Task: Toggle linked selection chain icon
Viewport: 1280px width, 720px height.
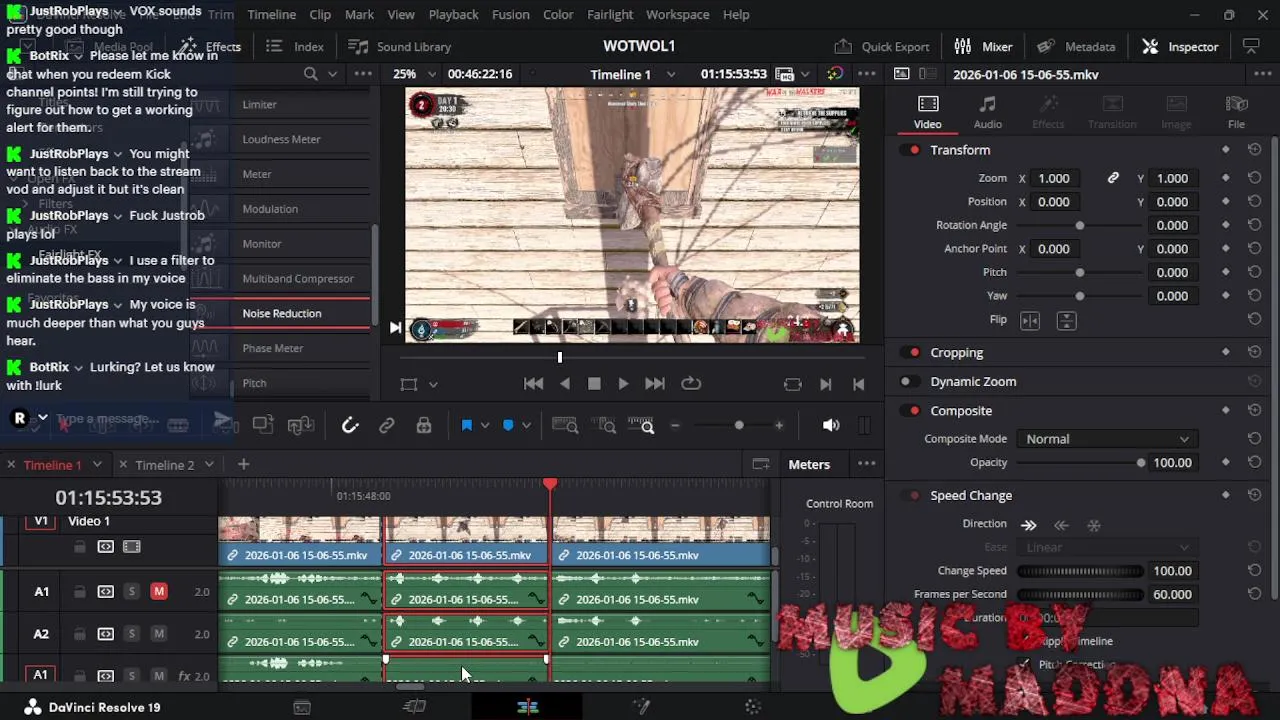Action: point(386,426)
